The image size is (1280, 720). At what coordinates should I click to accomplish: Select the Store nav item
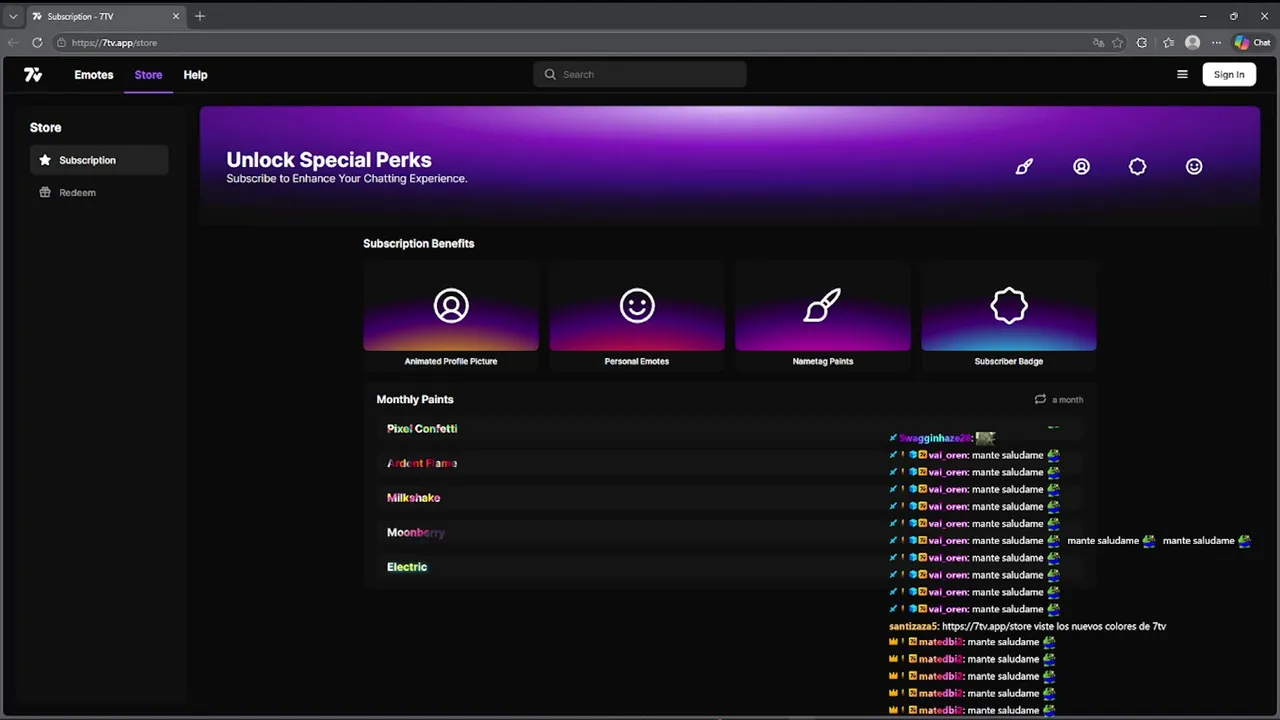148,75
